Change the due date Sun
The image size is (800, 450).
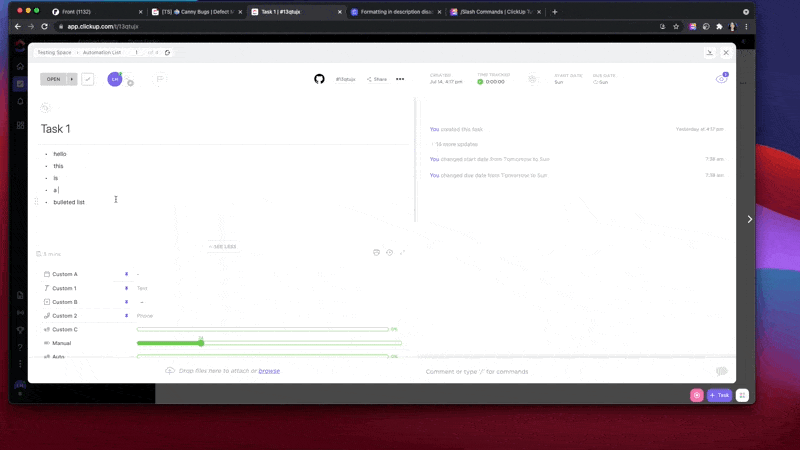click(601, 82)
